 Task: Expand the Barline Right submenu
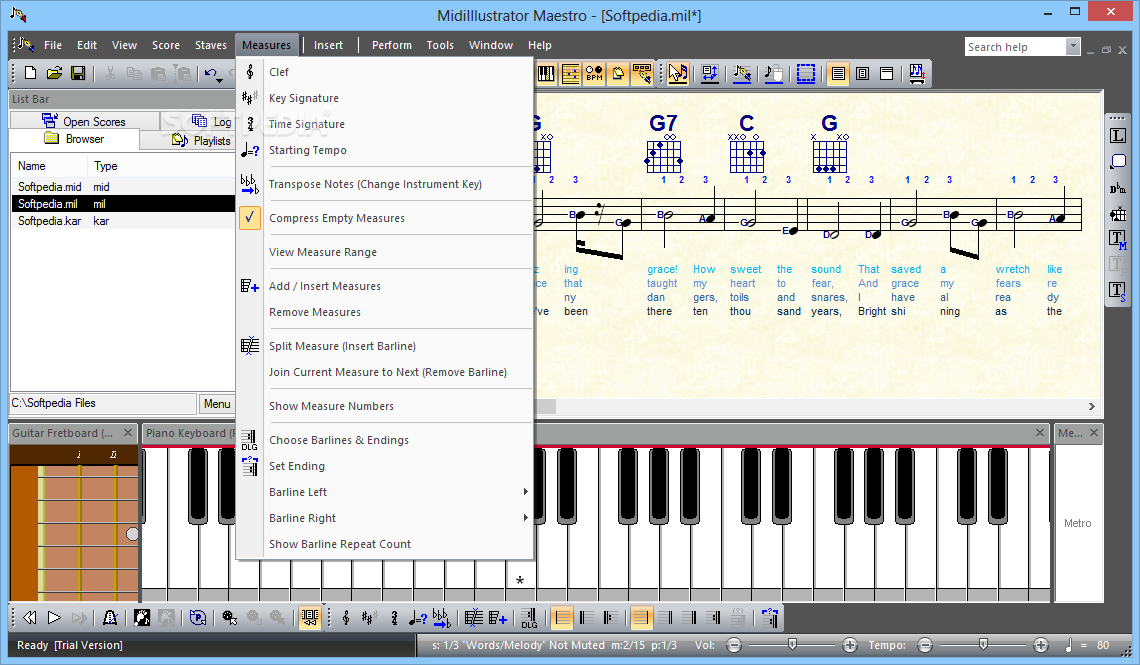[526, 518]
